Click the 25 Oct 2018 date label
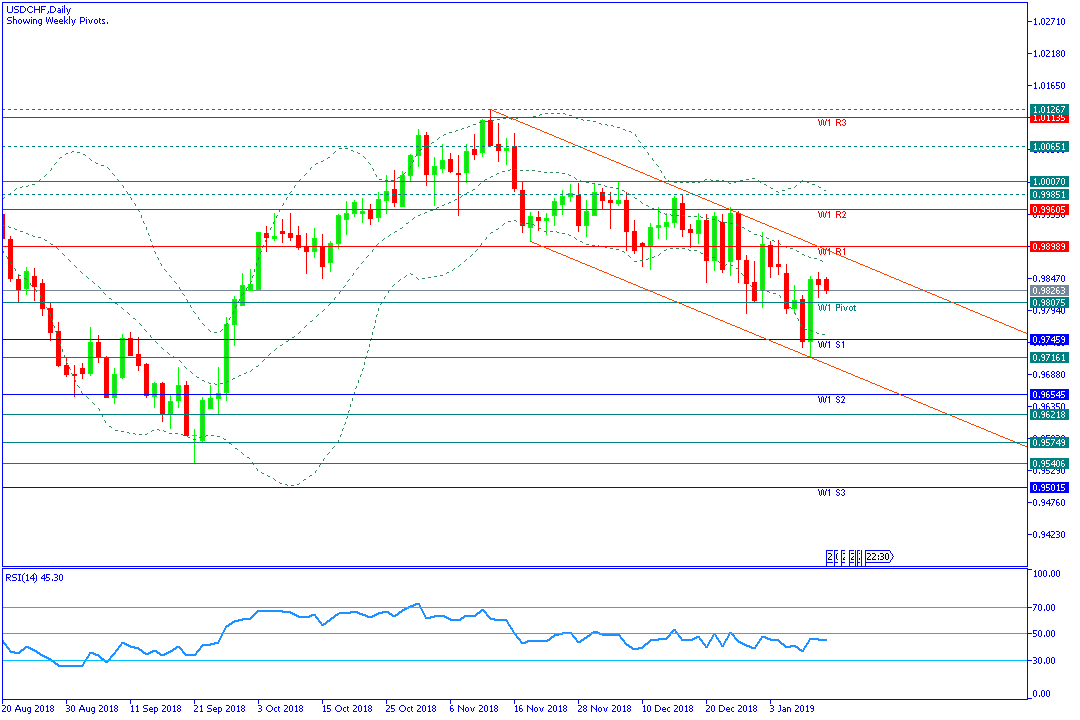Screen dimensions: 1080x720 (411, 708)
